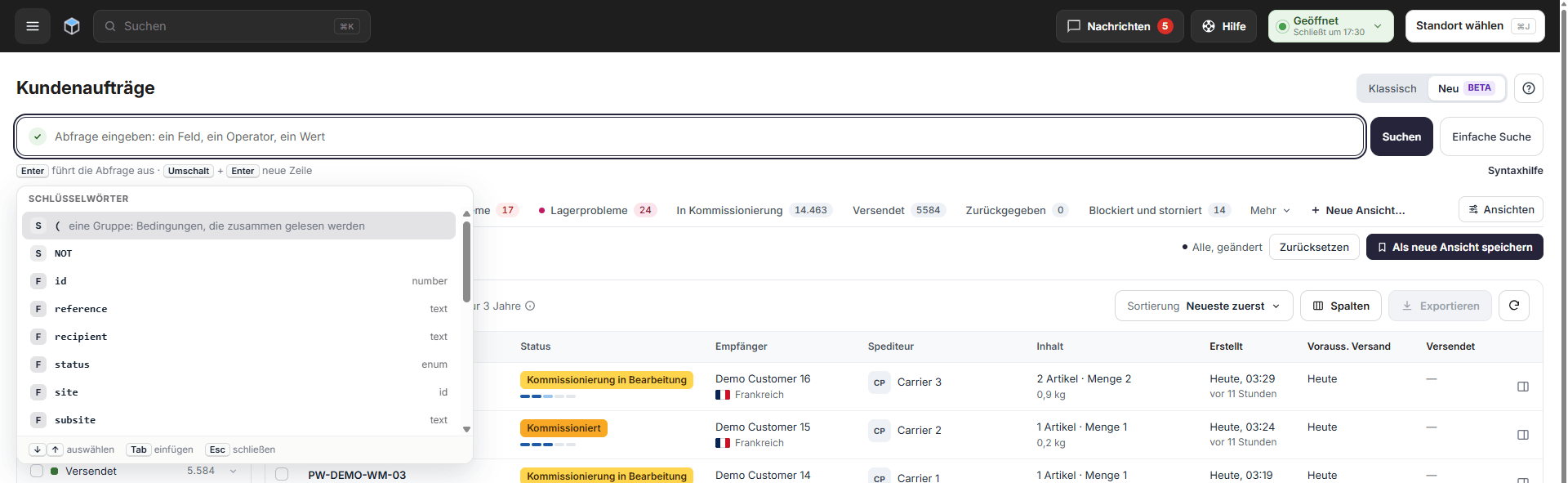Switch to the In Kommissionierung tab
The image size is (1568, 483).
755,210
